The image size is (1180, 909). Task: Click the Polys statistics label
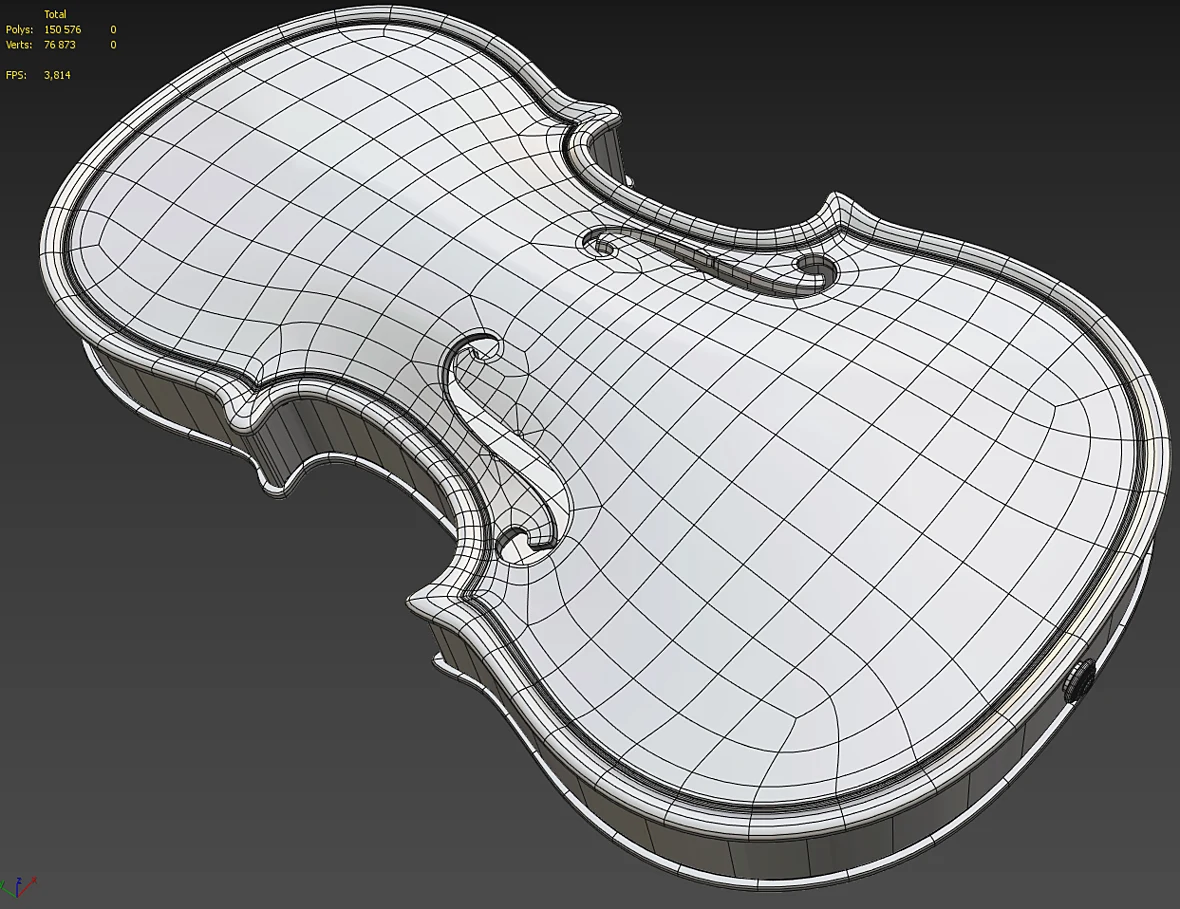click(x=20, y=29)
